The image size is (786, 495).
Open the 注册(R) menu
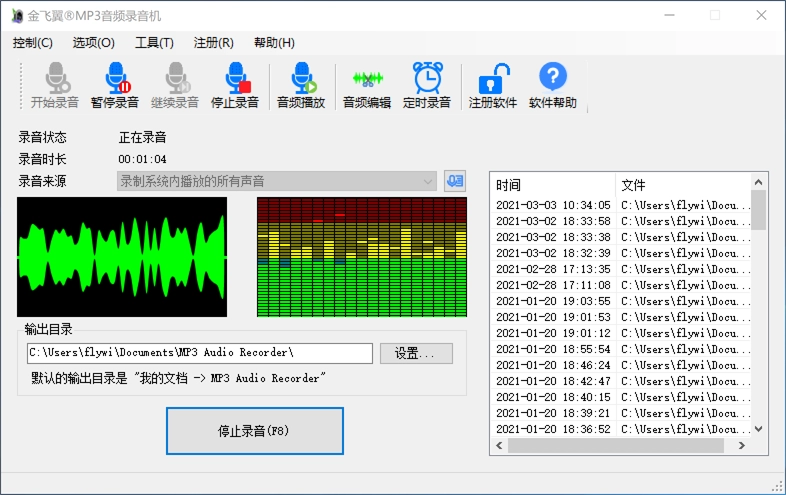(214, 43)
